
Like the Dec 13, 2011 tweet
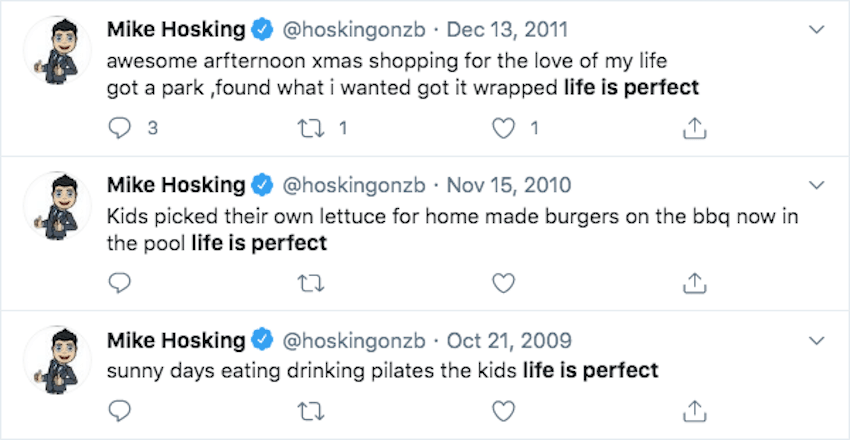(504, 127)
